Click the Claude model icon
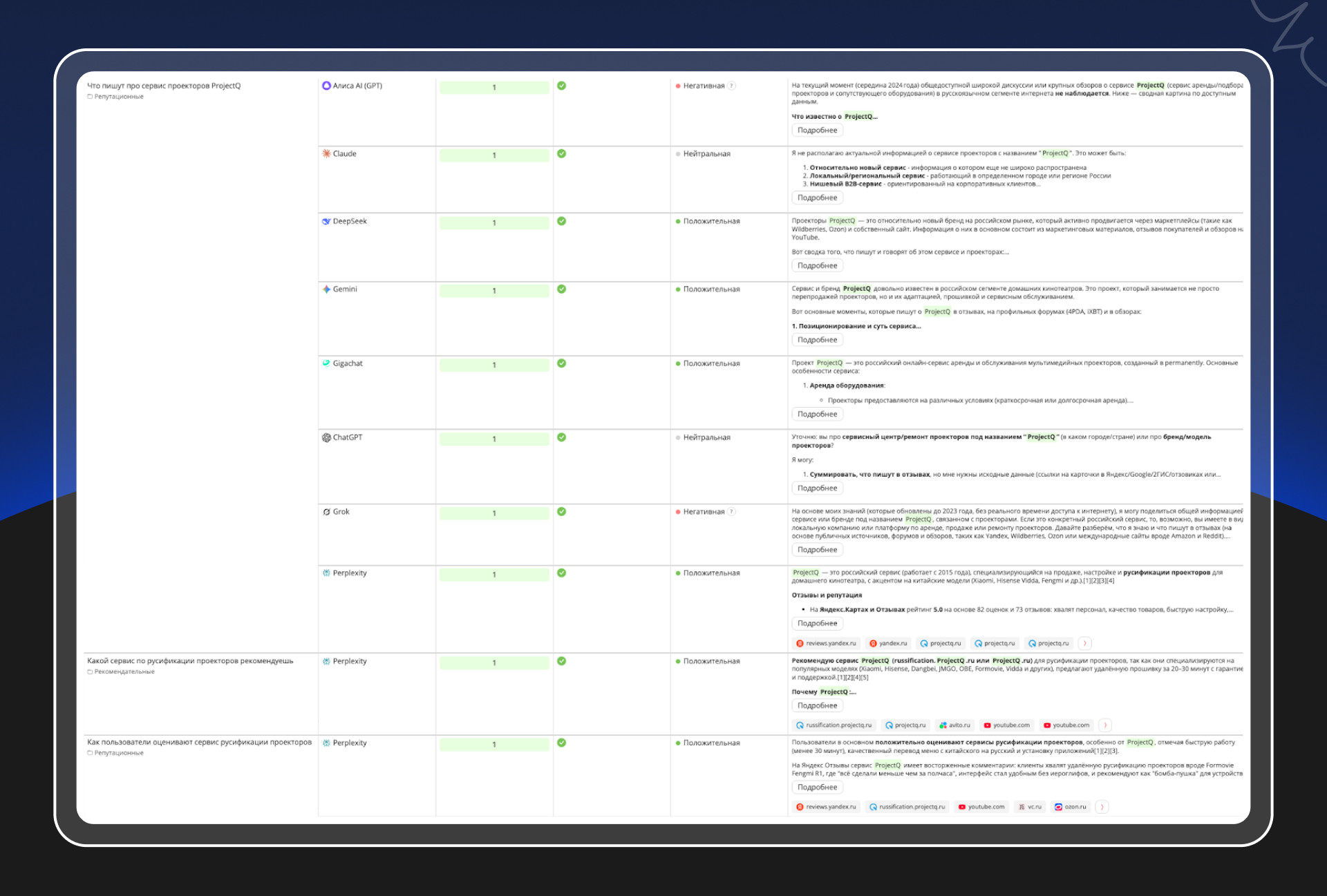 tap(326, 153)
